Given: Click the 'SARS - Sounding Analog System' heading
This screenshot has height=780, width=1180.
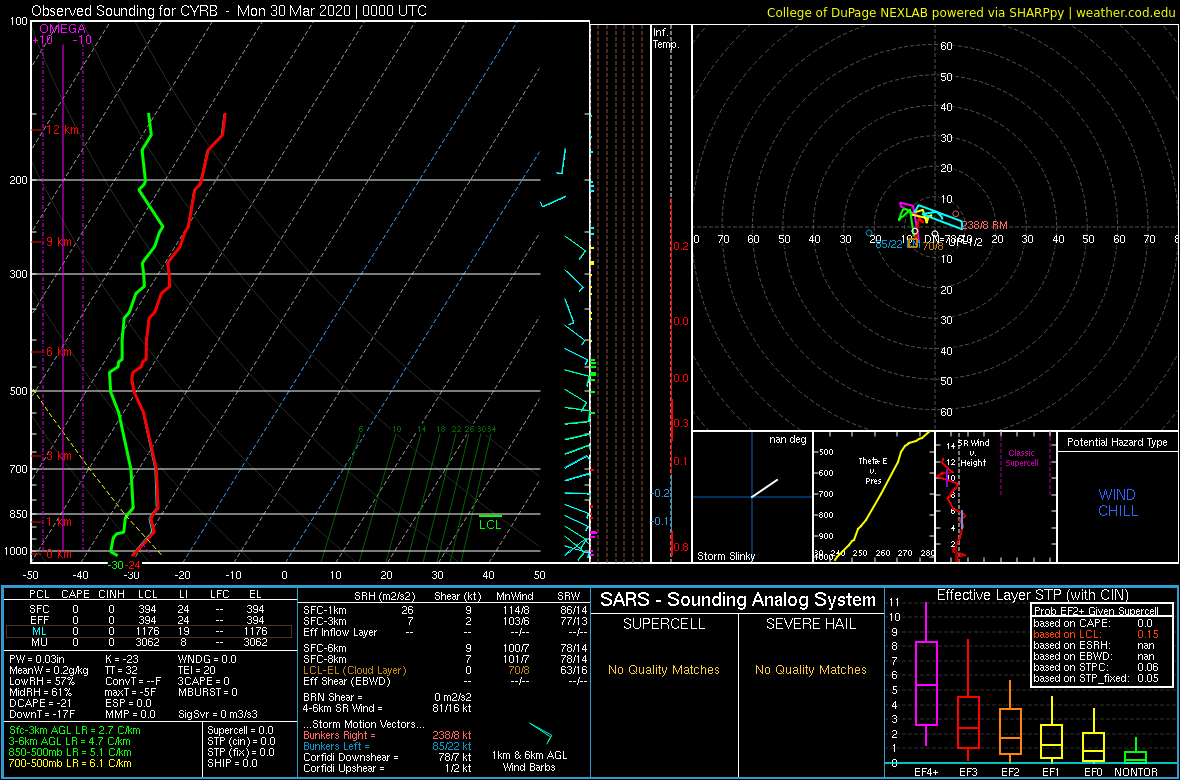Looking at the screenshot, I should pos(738,600).
